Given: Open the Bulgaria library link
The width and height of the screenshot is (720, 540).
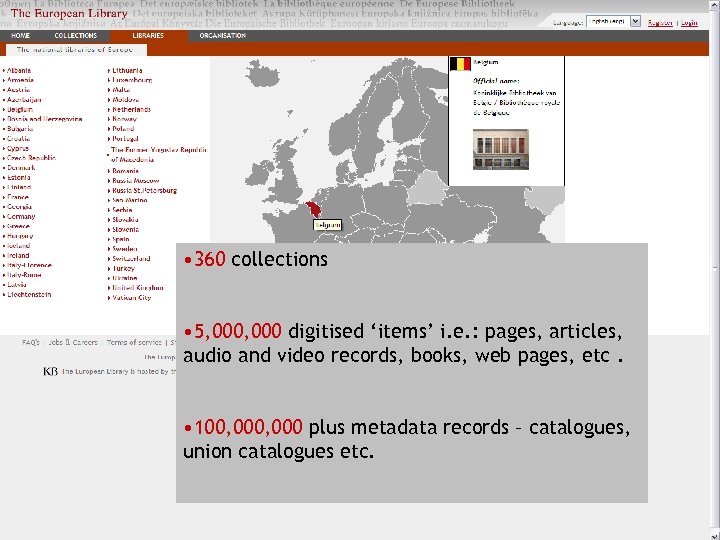Looking at the screenshot, I should pyautogui.click(x=20, y=129).
